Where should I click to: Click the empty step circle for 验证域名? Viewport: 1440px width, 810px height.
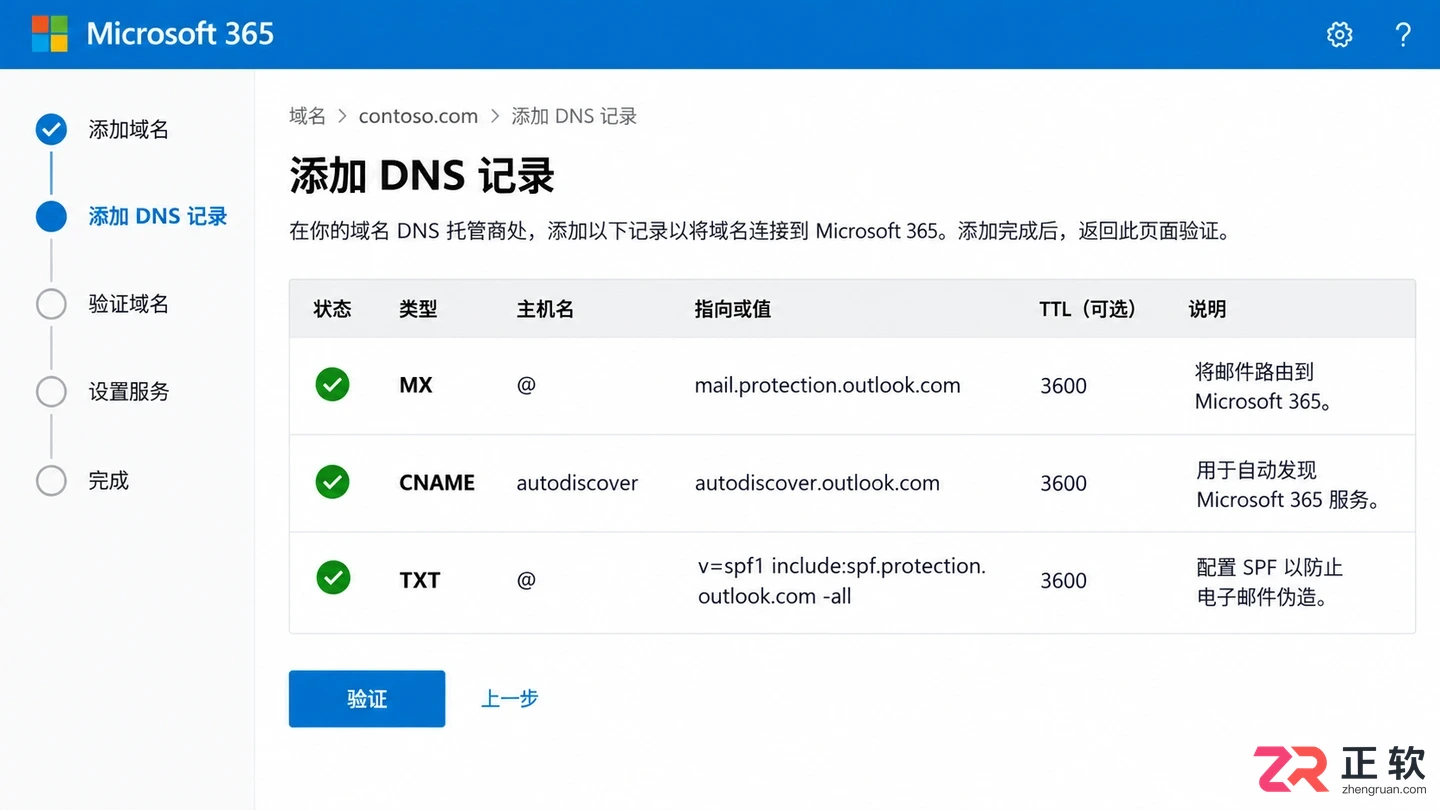[x=51, y=304]
